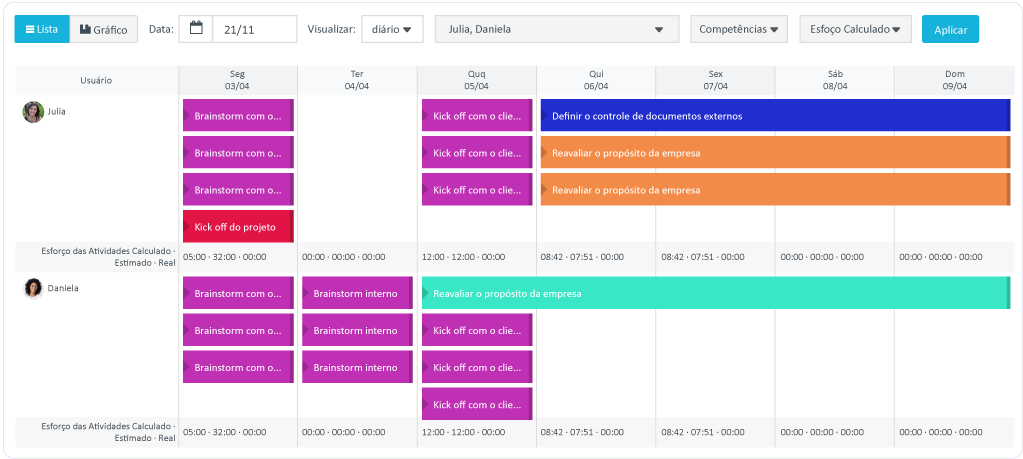Click Julia's avatar photo

[x=33, y=112]
